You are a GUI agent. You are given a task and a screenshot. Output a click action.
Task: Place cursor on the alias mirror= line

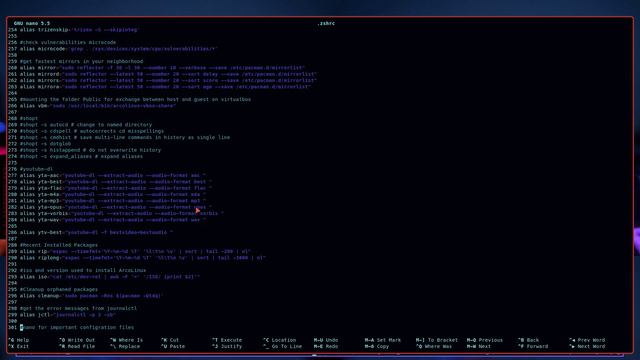pos(162,68)
